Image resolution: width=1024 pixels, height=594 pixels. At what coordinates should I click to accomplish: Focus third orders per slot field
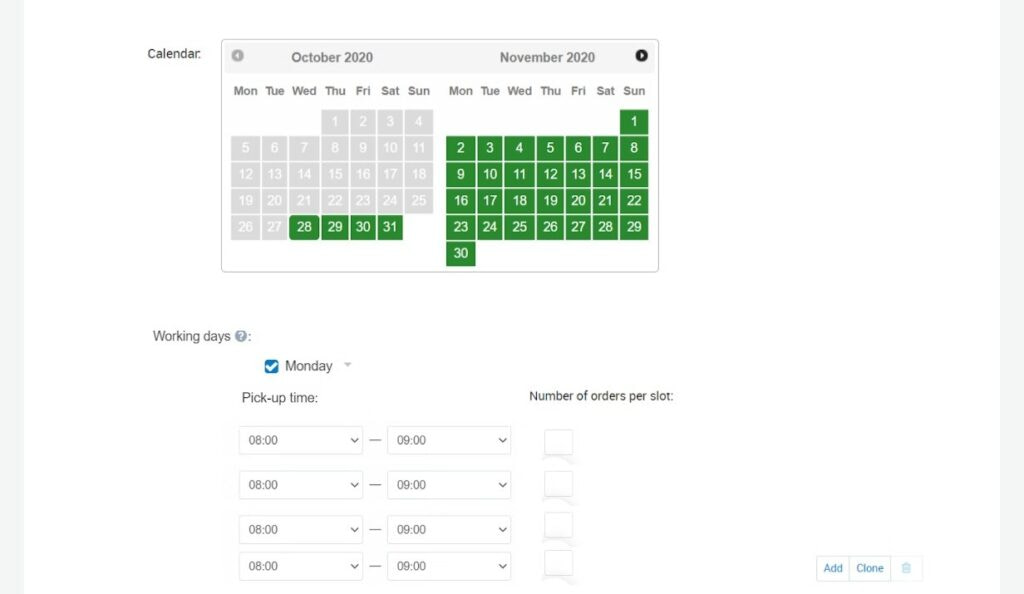[x=559, y=526]
